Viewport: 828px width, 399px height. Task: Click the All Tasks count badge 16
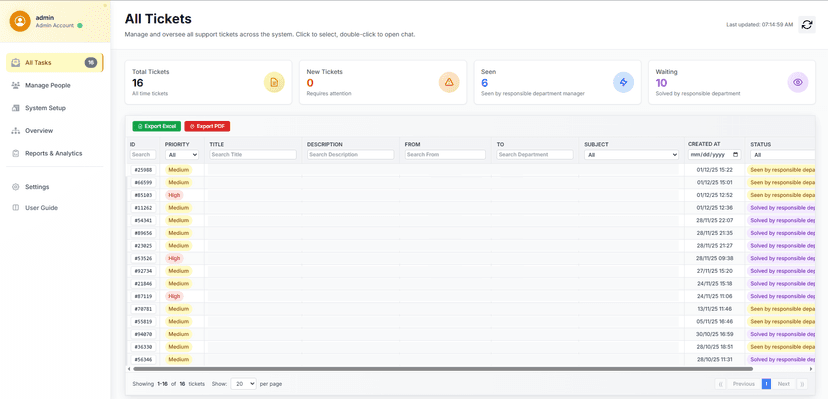(91, 62)
